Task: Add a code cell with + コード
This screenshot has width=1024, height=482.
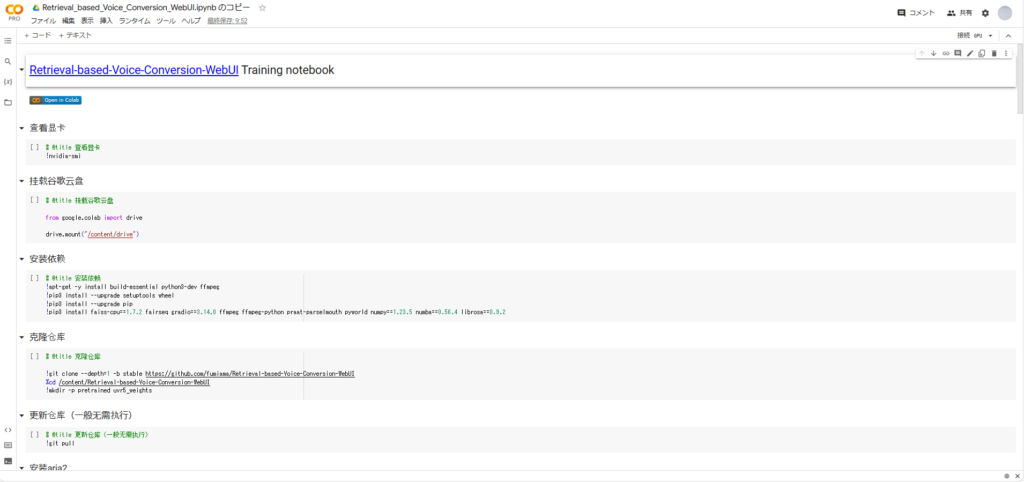Action: tap(37, 35)
